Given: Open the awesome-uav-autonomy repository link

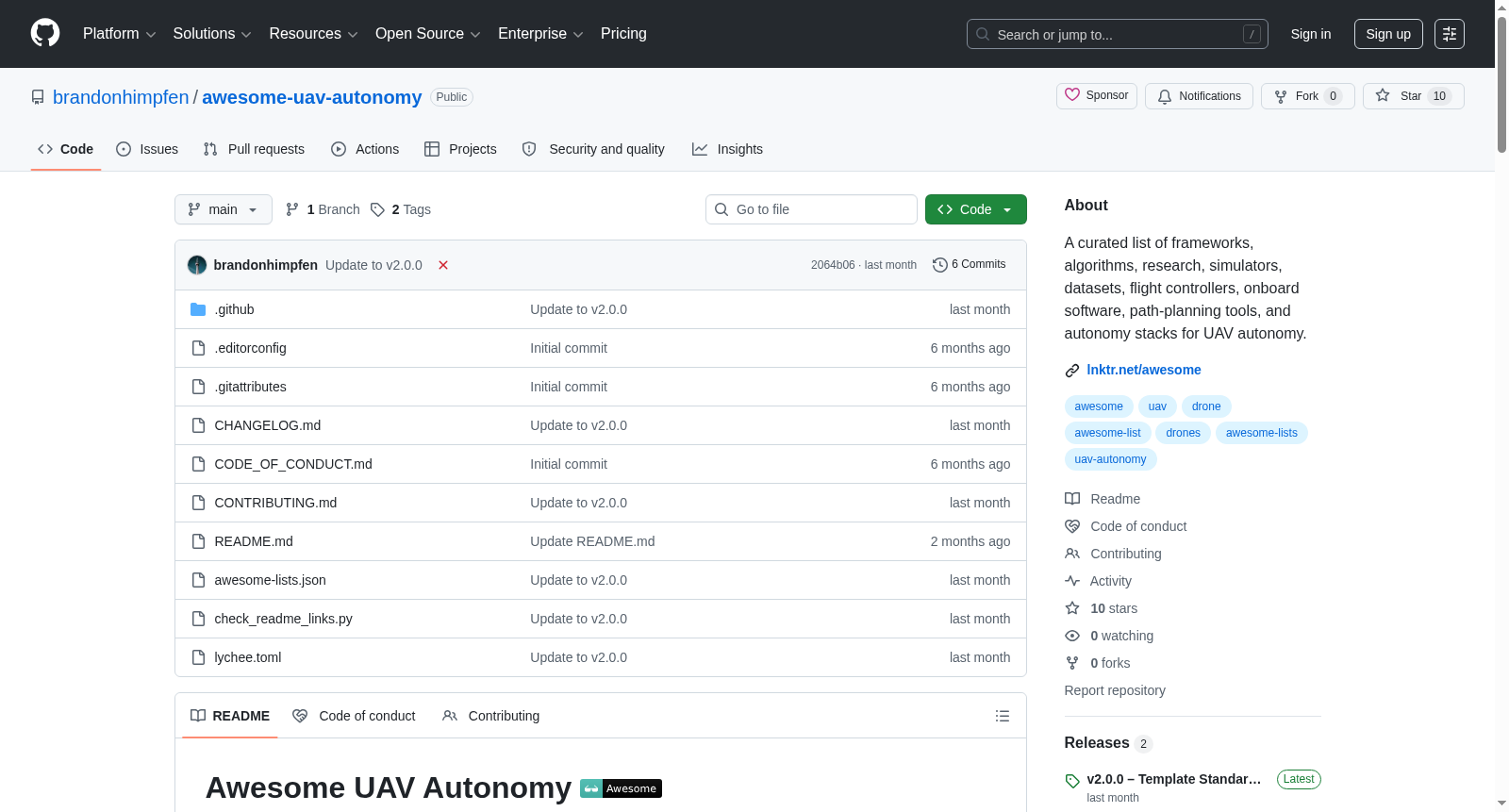Looking at the screenshot, I should point(312,97).
